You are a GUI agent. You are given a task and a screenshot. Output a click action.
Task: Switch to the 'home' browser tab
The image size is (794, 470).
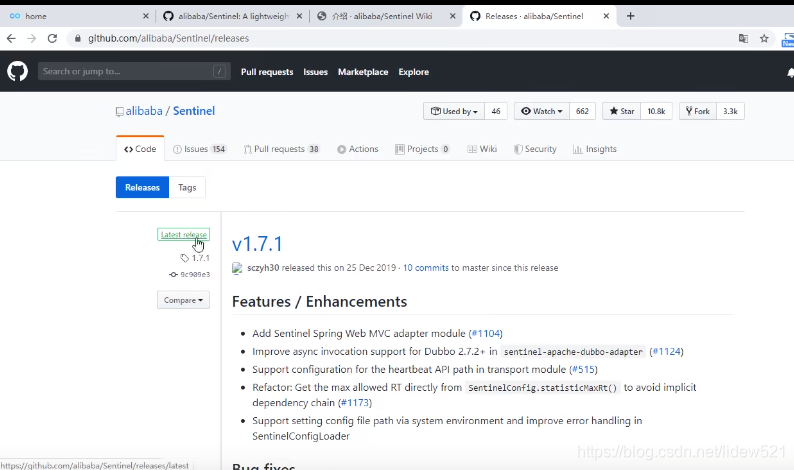76,16
